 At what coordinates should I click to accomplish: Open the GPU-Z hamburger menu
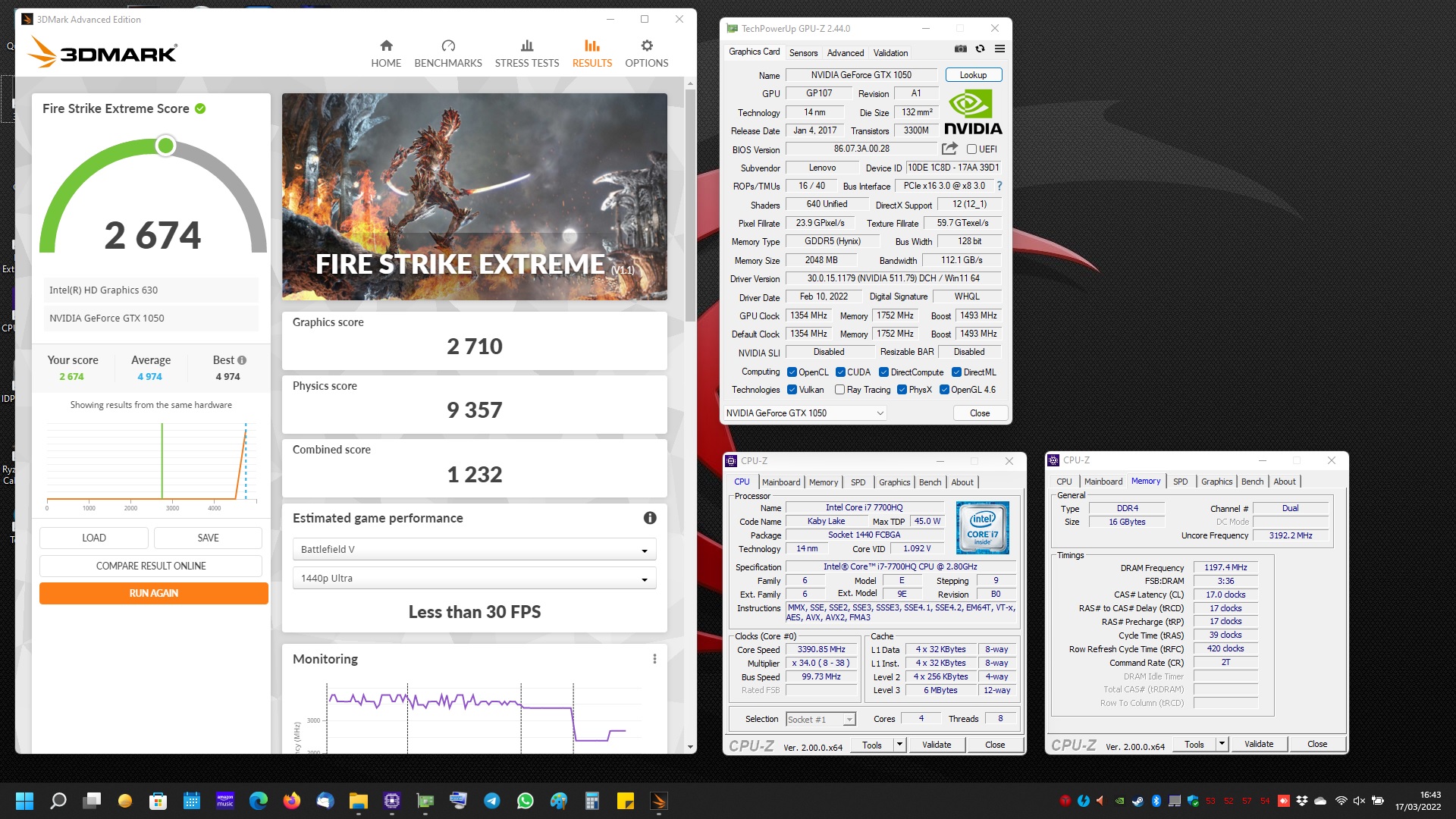coord(999,49)
